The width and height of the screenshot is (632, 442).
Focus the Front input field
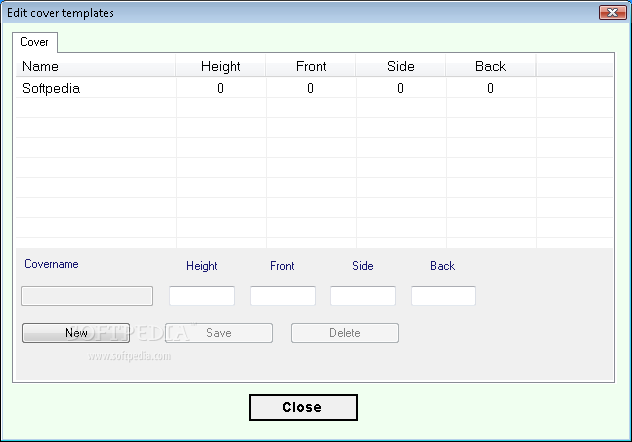click(x=283, y=296)
